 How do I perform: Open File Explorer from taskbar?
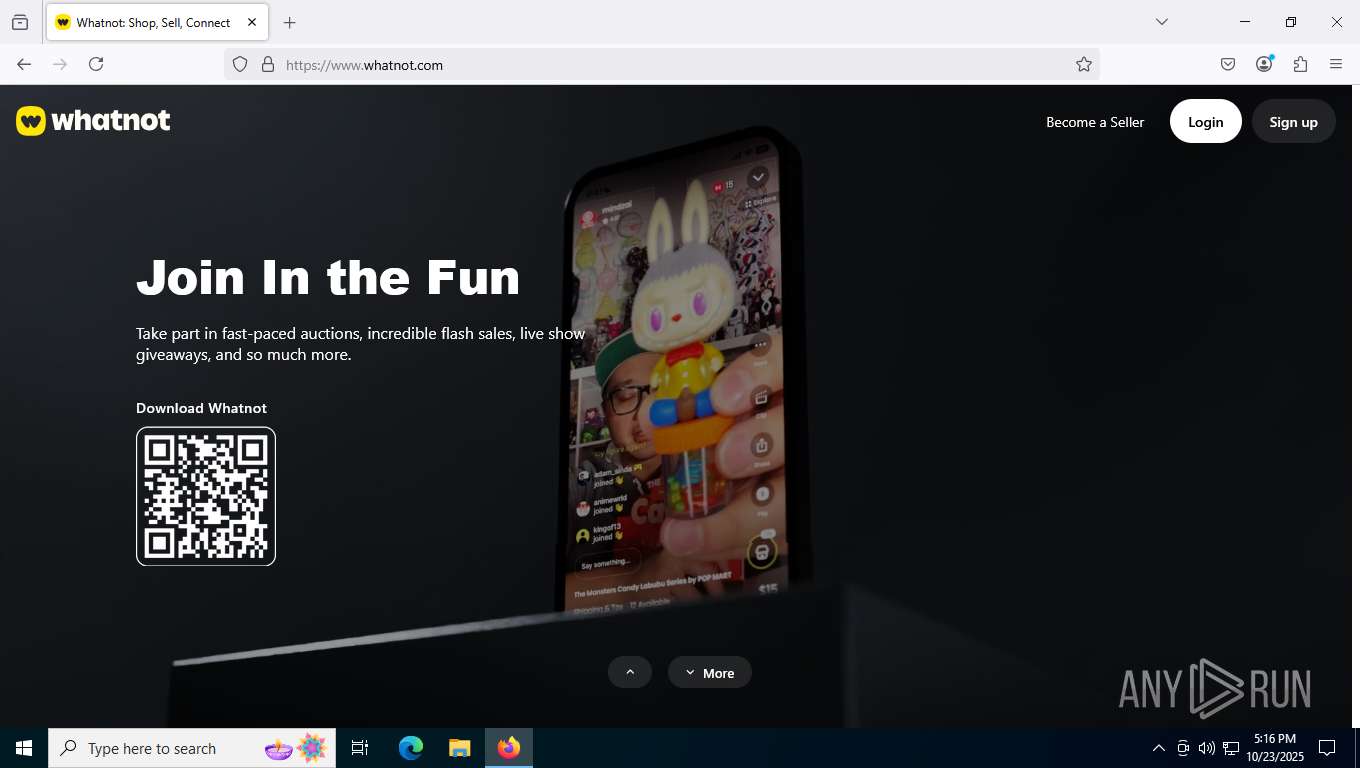pos(460,748)
